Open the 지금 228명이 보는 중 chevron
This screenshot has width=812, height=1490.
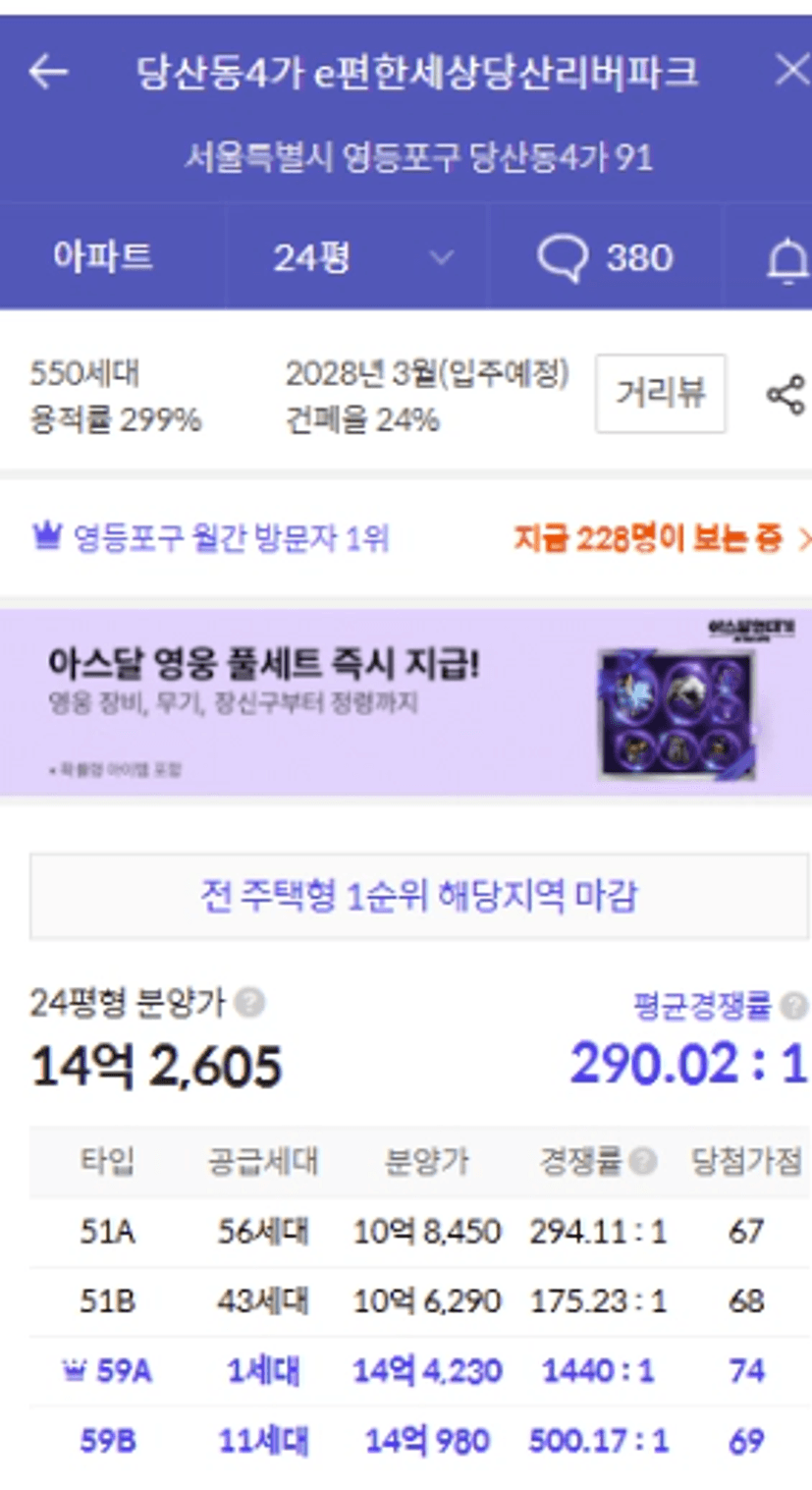tap(804, 539)
